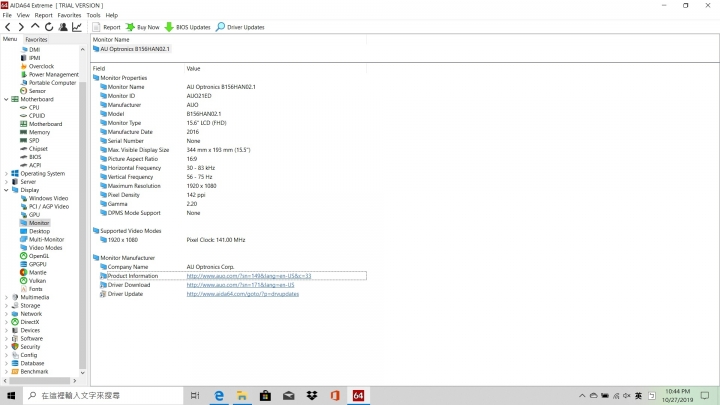This screenshot has width=720, height=405.
Task: Go back with the left arrow toolbar icon
Action: [x=7, y=27]
